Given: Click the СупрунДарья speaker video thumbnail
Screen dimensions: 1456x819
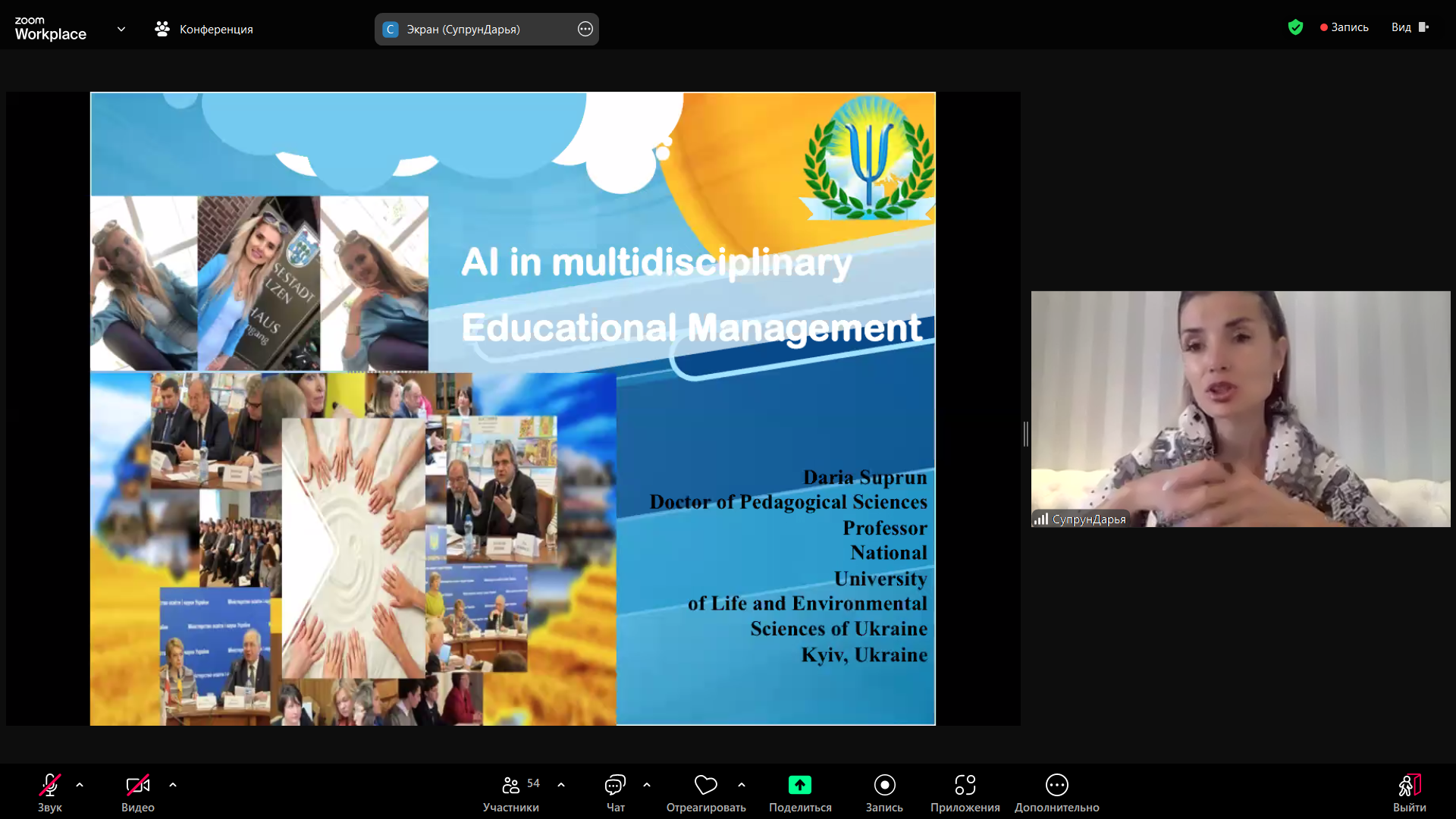Looking at the screenshot, I should point(1240,409).
